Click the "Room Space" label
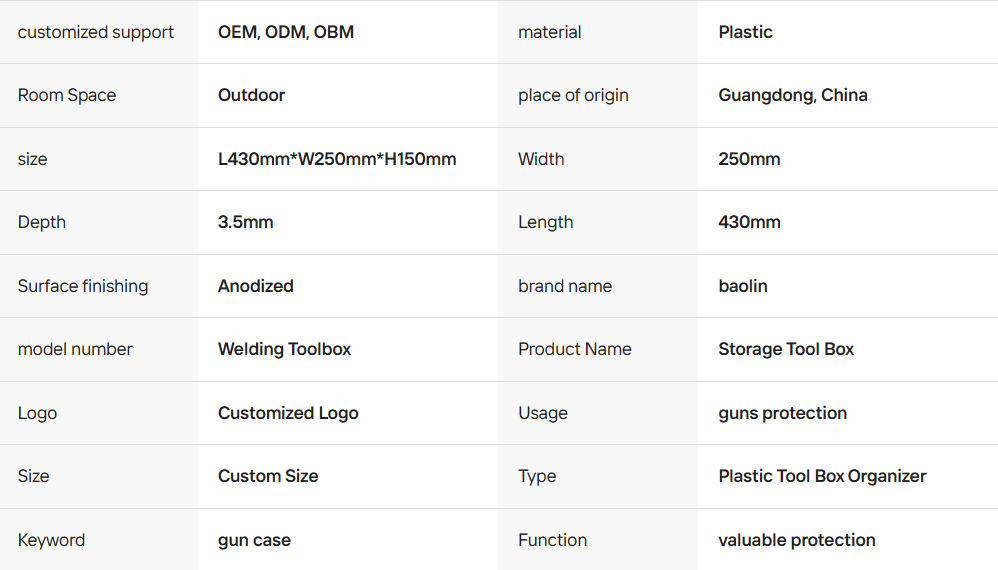 pyautogui.click(x=67, y=95)
